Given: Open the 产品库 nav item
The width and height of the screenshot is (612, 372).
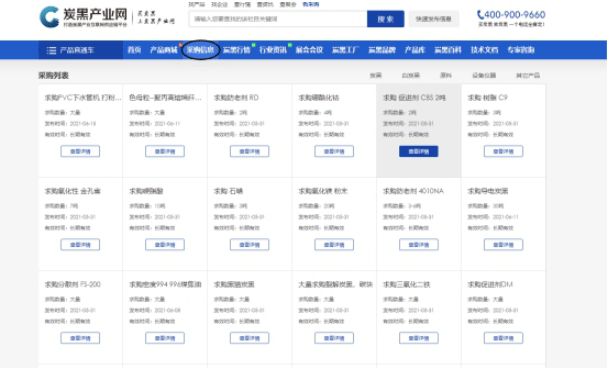Looking at the screenshot, I should pos(415,50).
